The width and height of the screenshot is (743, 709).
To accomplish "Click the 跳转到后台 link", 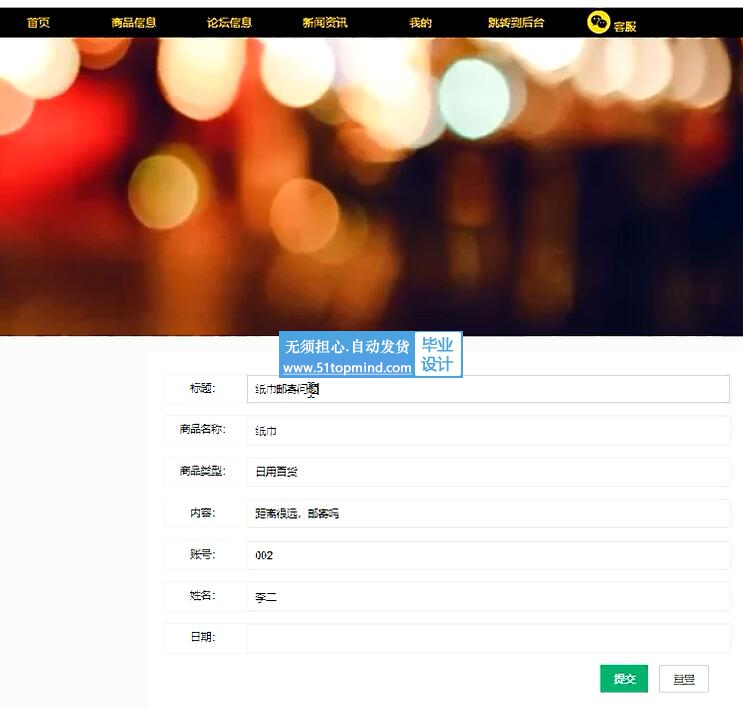I will [516, 22].
